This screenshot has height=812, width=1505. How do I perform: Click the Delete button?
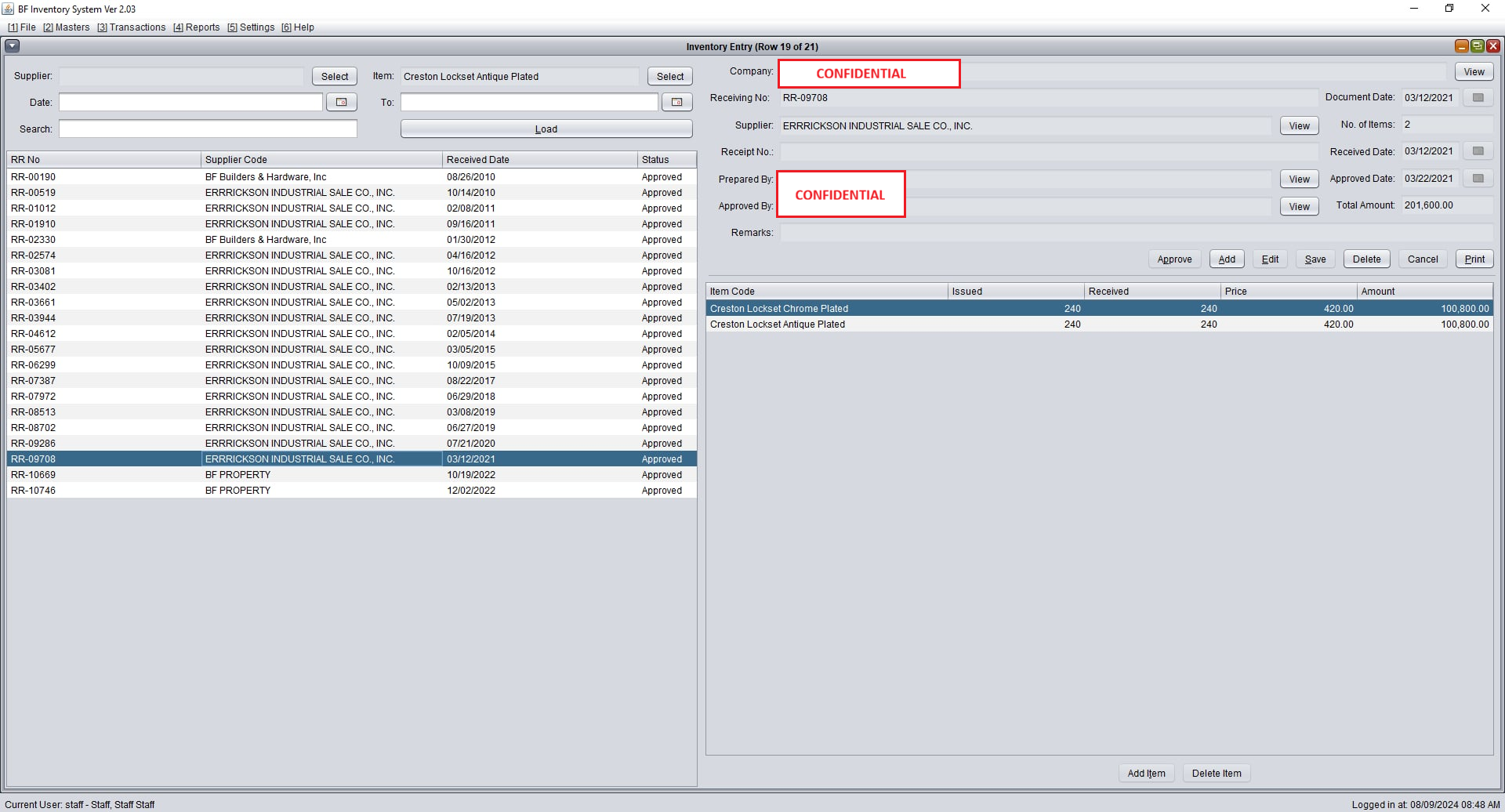click(1367, 259)
